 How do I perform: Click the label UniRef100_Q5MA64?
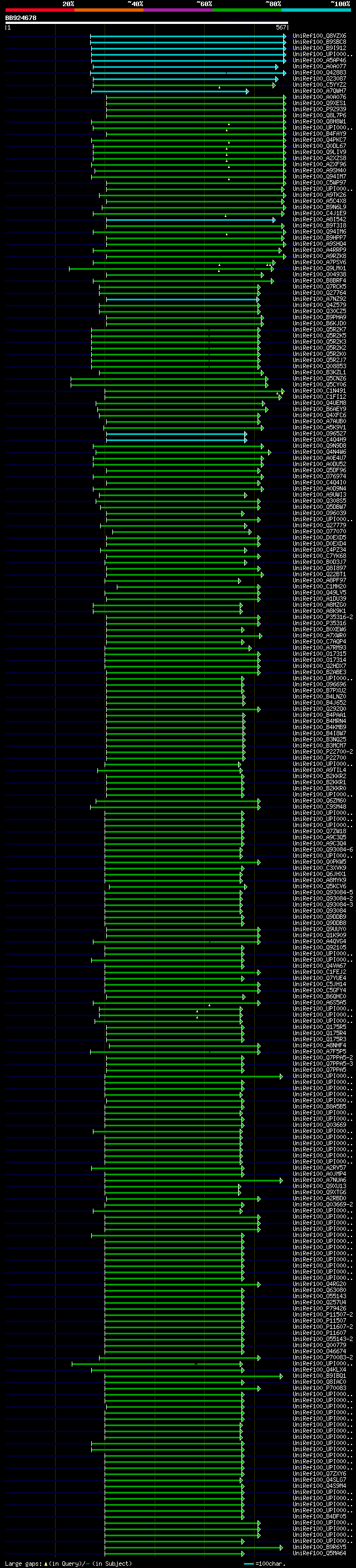(x=319, y=1553)
